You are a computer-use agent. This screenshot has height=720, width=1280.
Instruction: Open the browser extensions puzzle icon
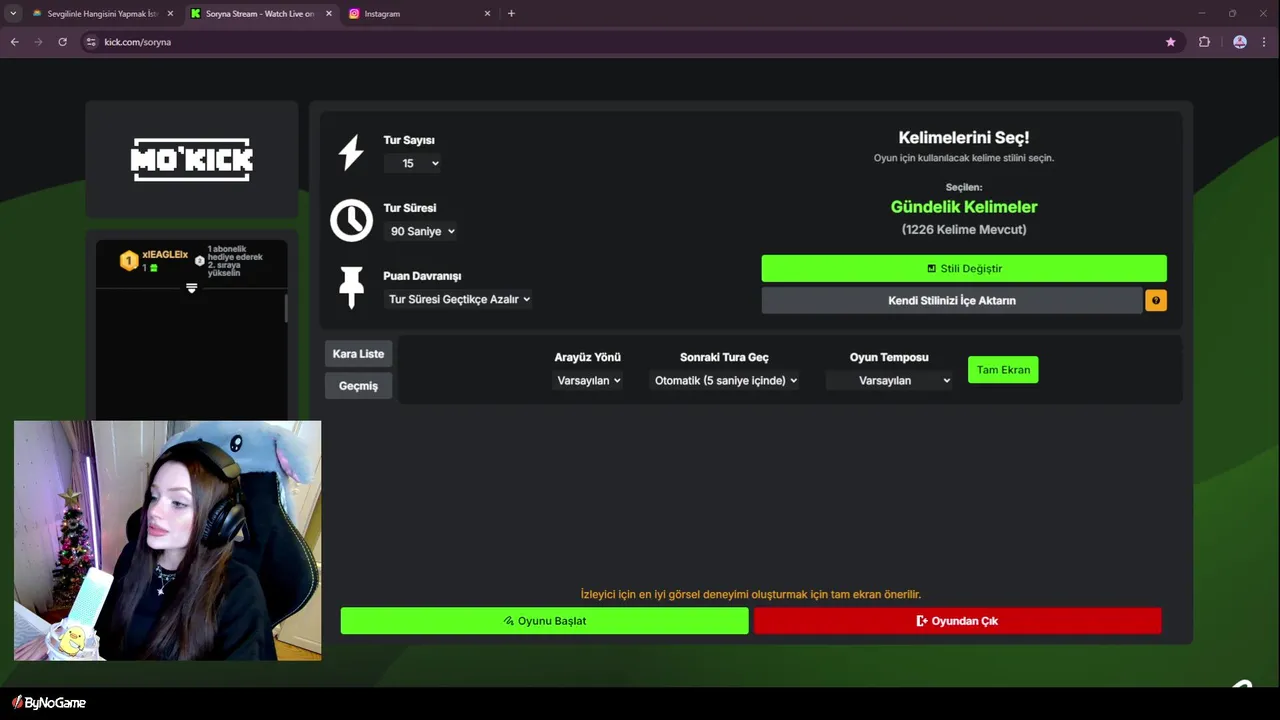pyautogui.click(x=1204, y=42)
